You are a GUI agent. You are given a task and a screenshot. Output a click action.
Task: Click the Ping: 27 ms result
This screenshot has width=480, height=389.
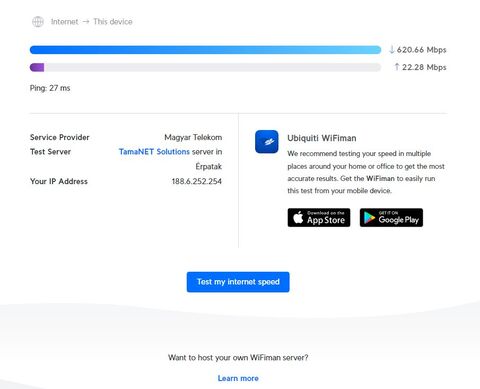(x=50, y=88)
